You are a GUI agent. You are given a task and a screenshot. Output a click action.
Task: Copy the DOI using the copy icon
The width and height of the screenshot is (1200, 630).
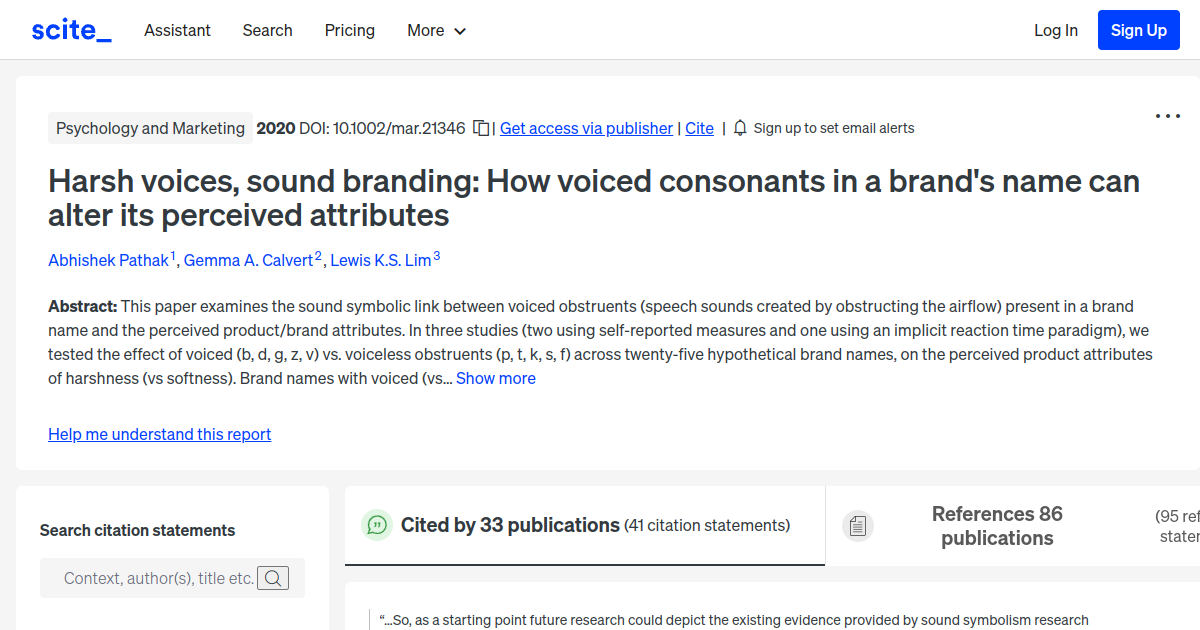(x=481, y=128)
